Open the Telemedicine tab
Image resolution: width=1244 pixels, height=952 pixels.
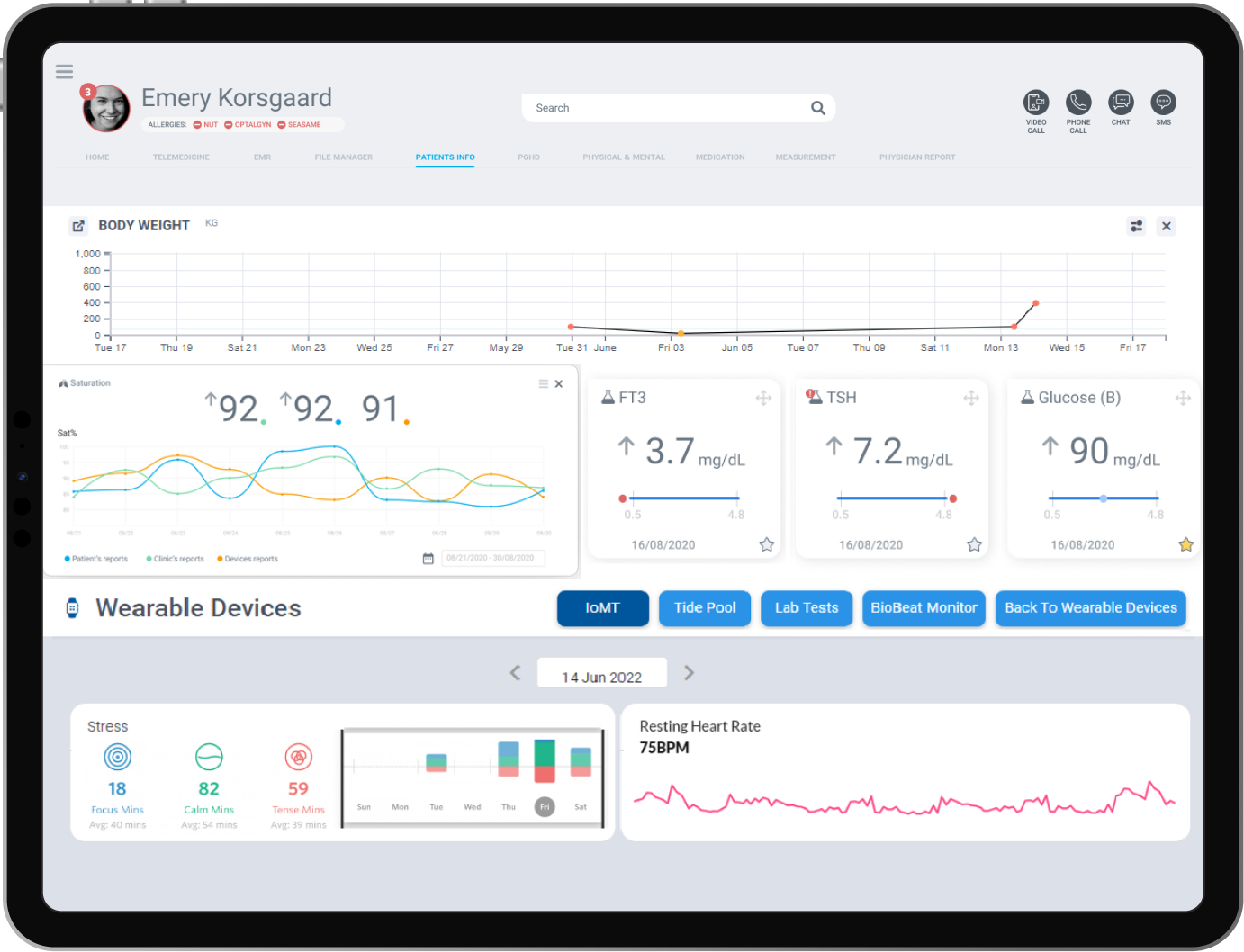pos(181,157)
